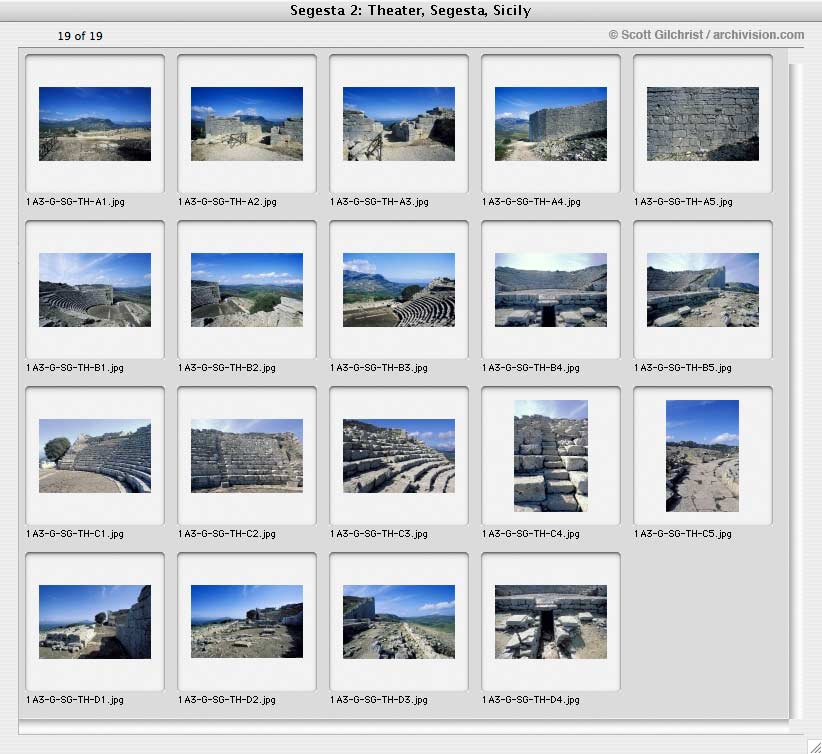
Task: Click the window title 'Segesta 2: Theater, Segesta, Sicily'
Action: click(x=410, y=10)
